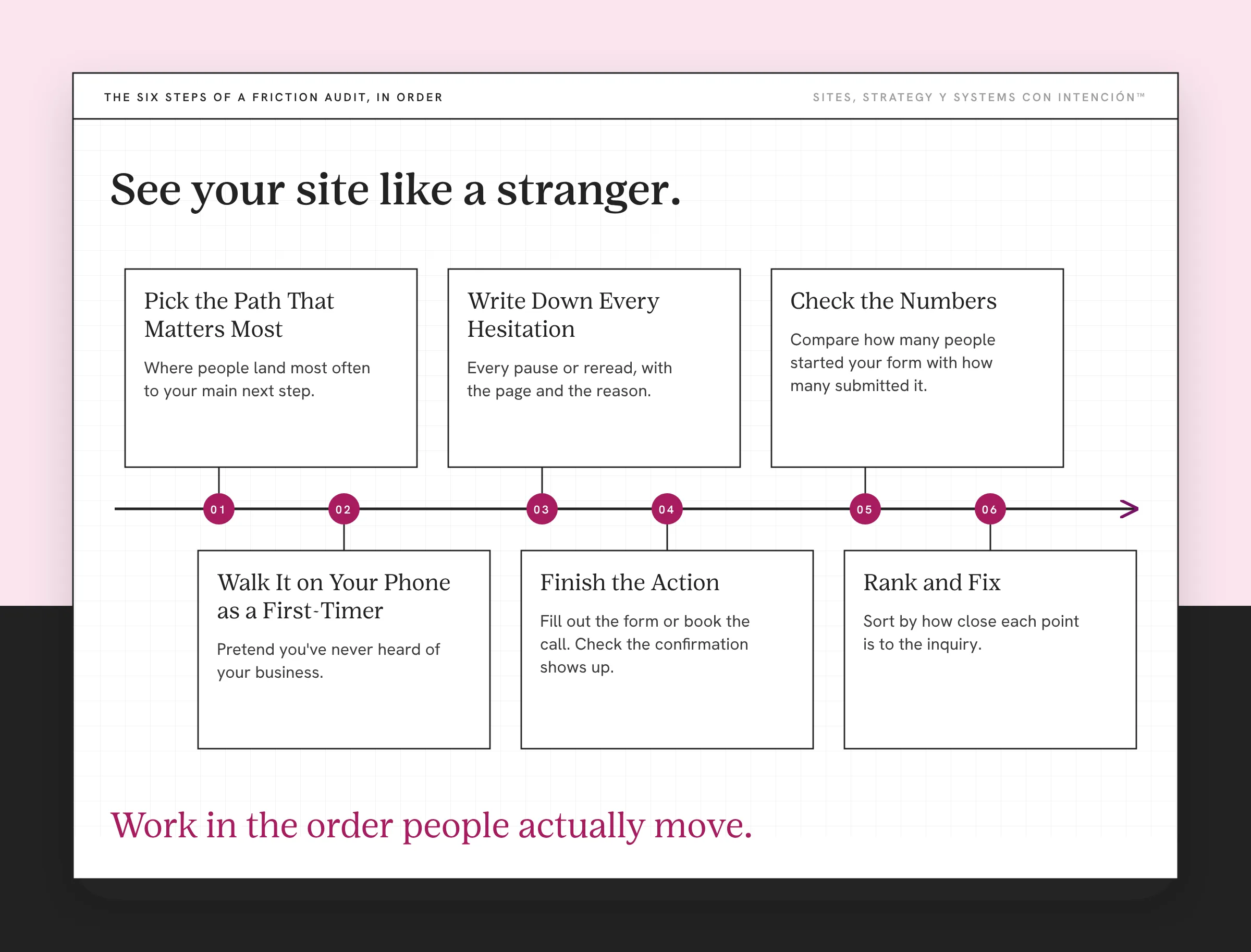The width and height of the screenshot is (1251, 952).
Task: Click timeline marker 05
Action: tap(865, 509)
